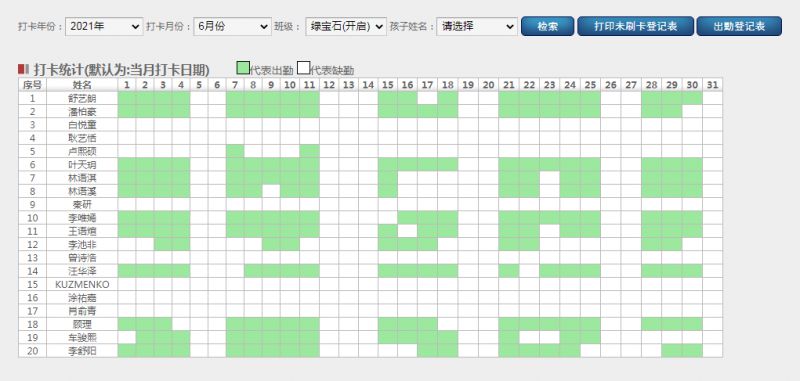Viewport: 800px width, 381px height.
Task: Click row 19's white cell on day 1
Action: pyautogui.click(x=127, y=337)
